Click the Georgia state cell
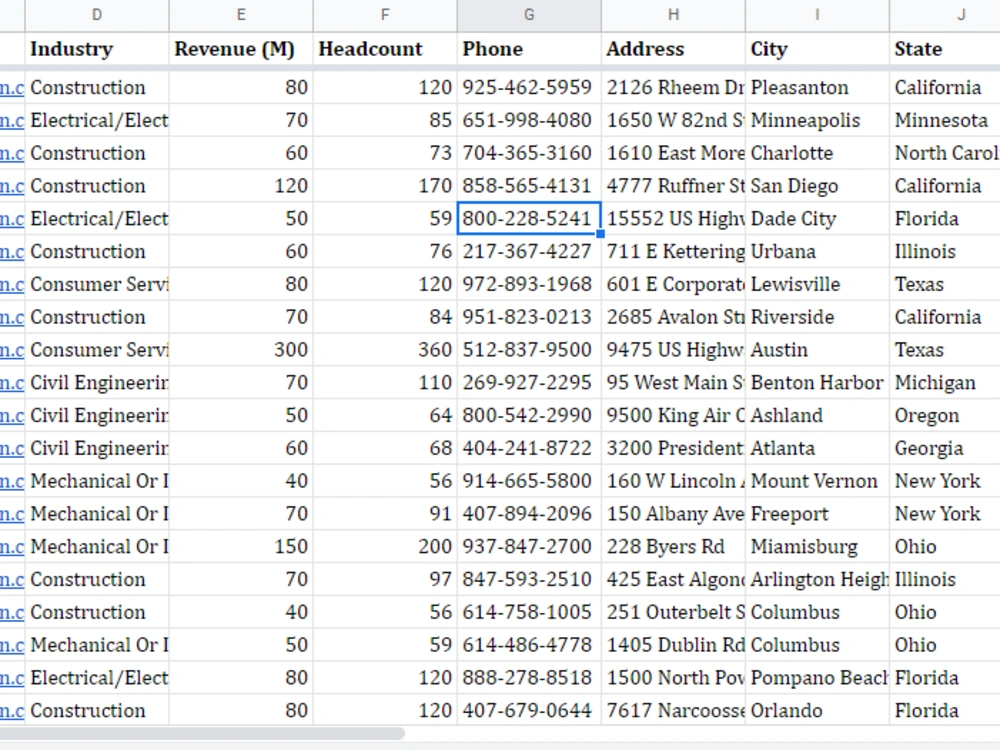1000x750 pixels. pyautogui.click(x=945, y=448)
